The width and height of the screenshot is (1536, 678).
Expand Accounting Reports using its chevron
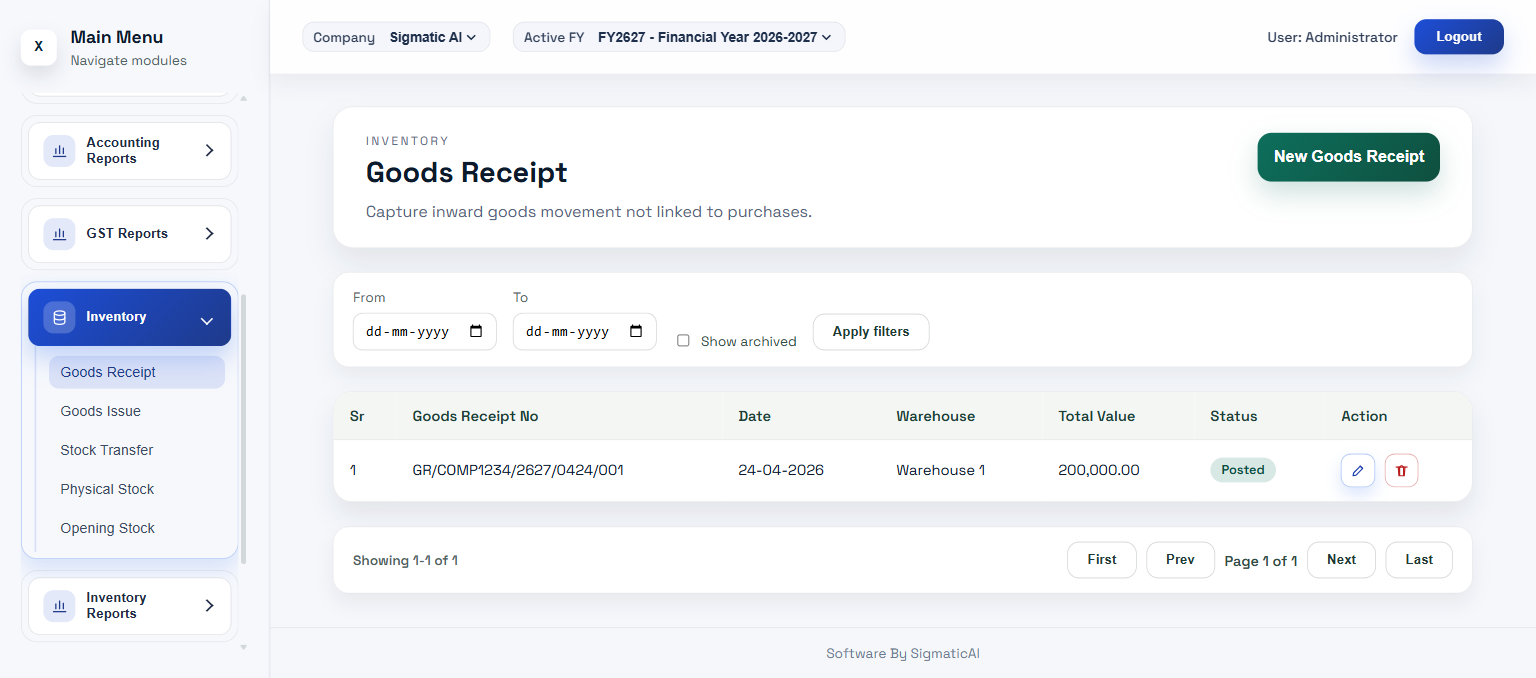click(x=209, y=151)
